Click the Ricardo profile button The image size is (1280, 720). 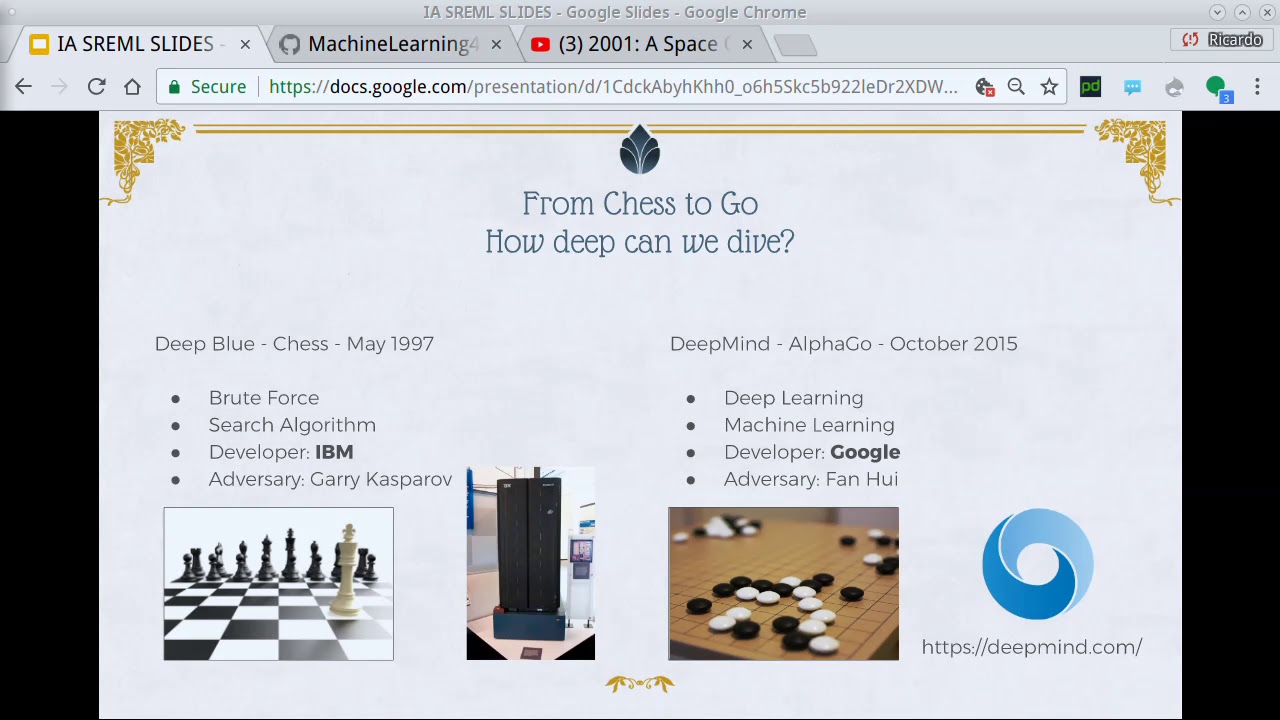coord(1222,40)
